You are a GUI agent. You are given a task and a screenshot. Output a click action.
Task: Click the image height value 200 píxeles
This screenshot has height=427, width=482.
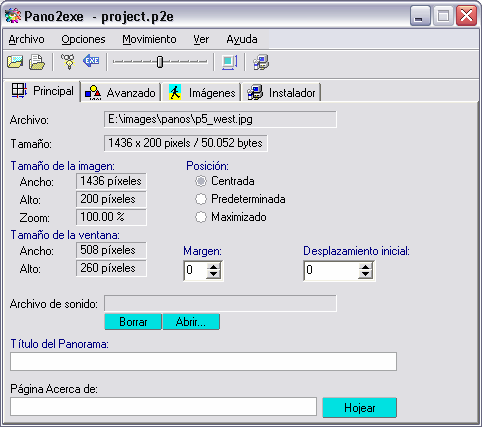pyautogui.click(x=111, y=199)
